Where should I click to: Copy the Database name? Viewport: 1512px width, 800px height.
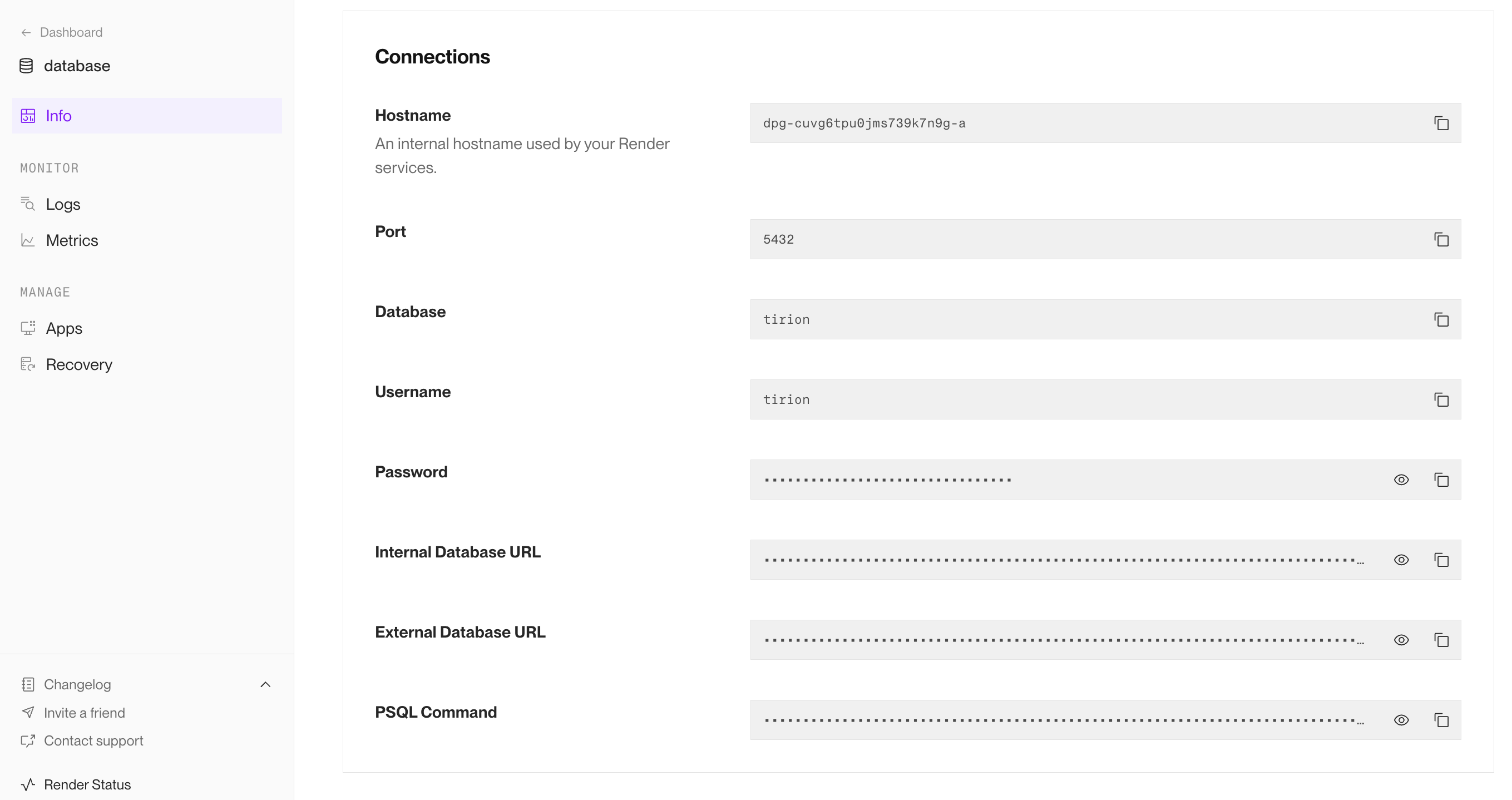click(1441, 320)
